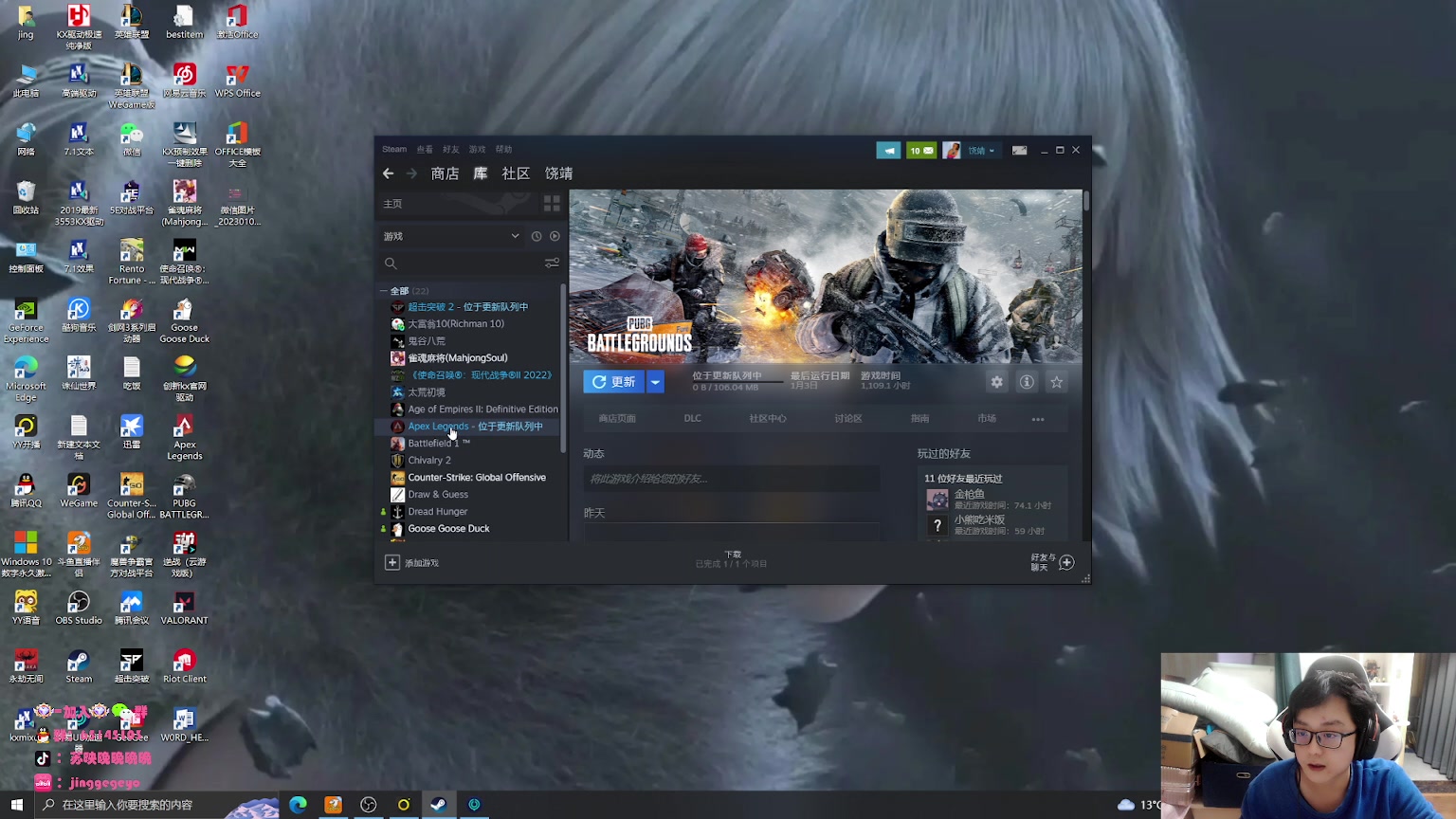Open the 游戏 menu in menu bar
This screenshot has height=819, width=1456.
477,150
